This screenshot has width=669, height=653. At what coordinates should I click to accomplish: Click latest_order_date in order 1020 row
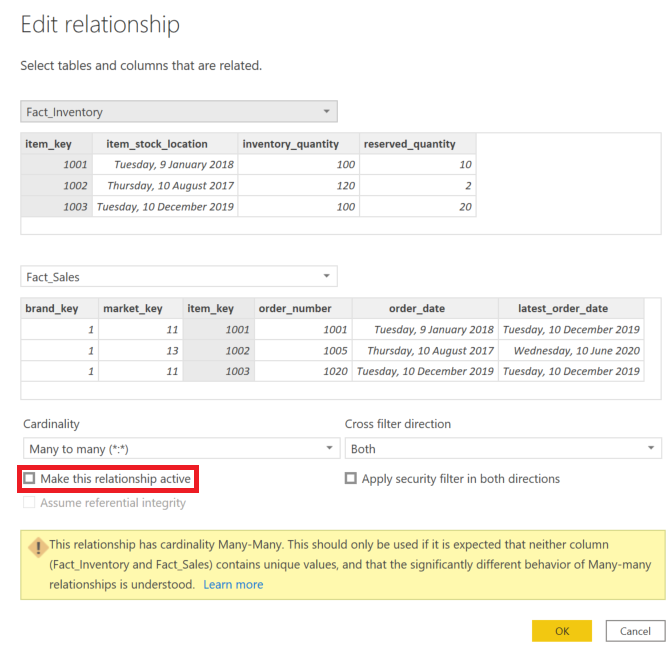pos(571,371)
